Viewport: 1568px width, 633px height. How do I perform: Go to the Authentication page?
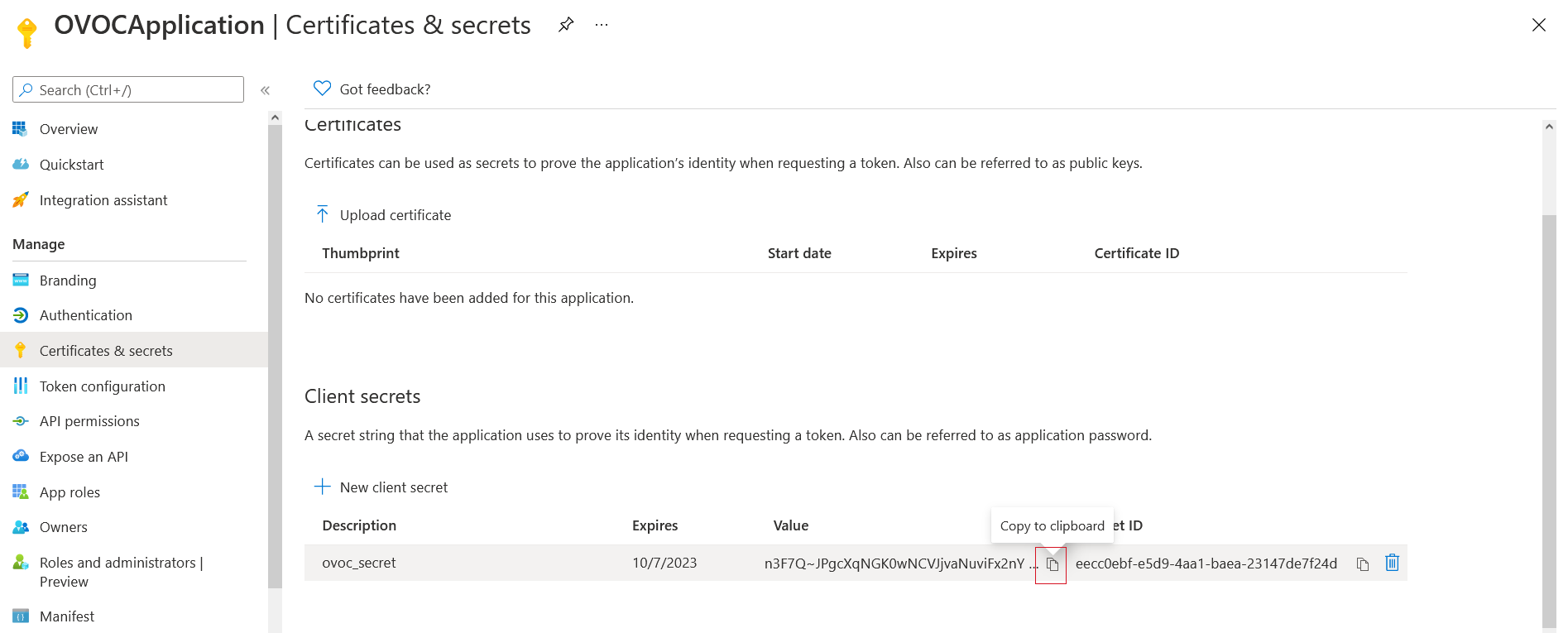[x=86, y=315]
